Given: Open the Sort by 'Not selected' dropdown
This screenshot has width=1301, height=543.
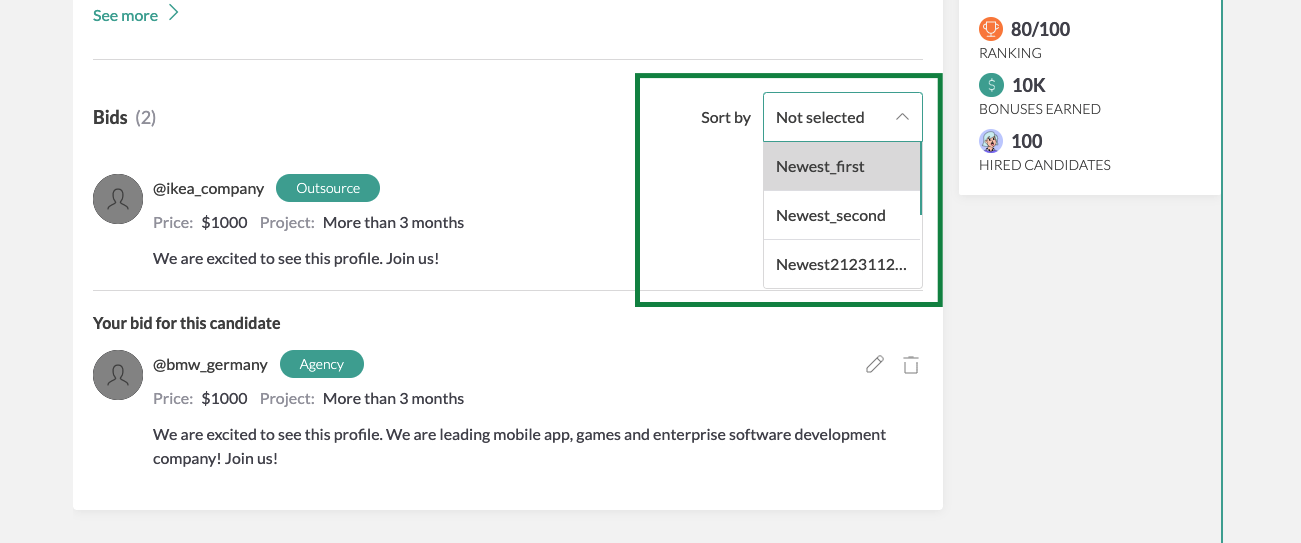Looking at the screenshot, I should 830,118.
